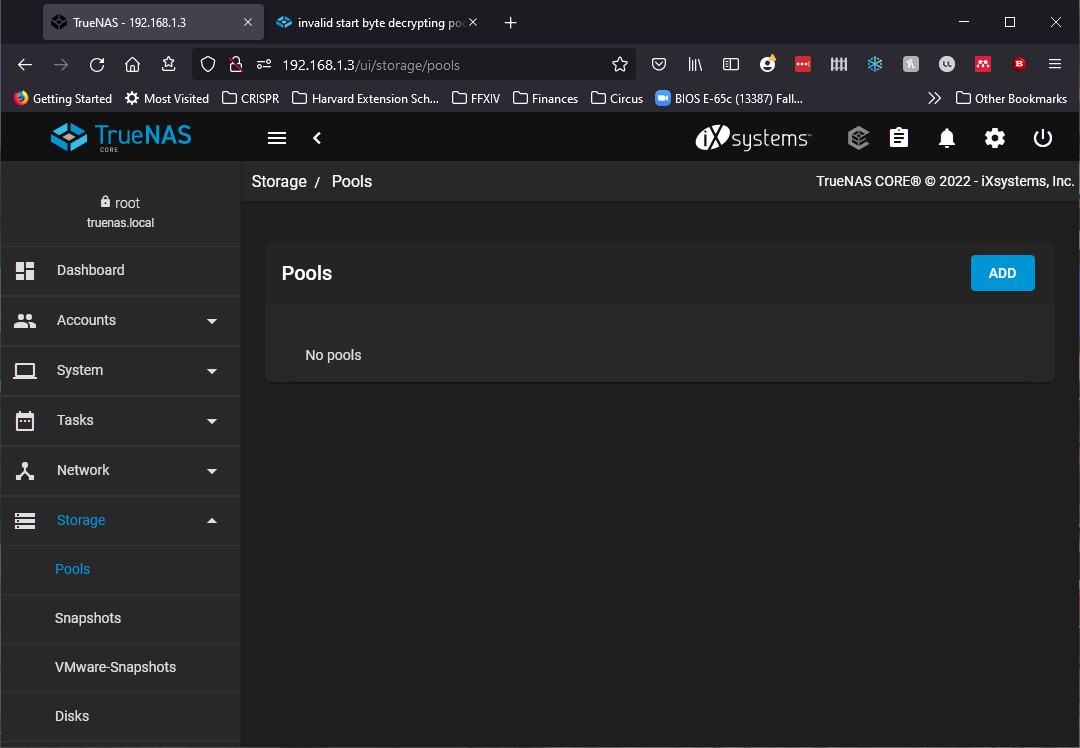Open the FFXIV bookmark folder
1080x748 pixels.
pyautogui.click(x=476, y=98)
